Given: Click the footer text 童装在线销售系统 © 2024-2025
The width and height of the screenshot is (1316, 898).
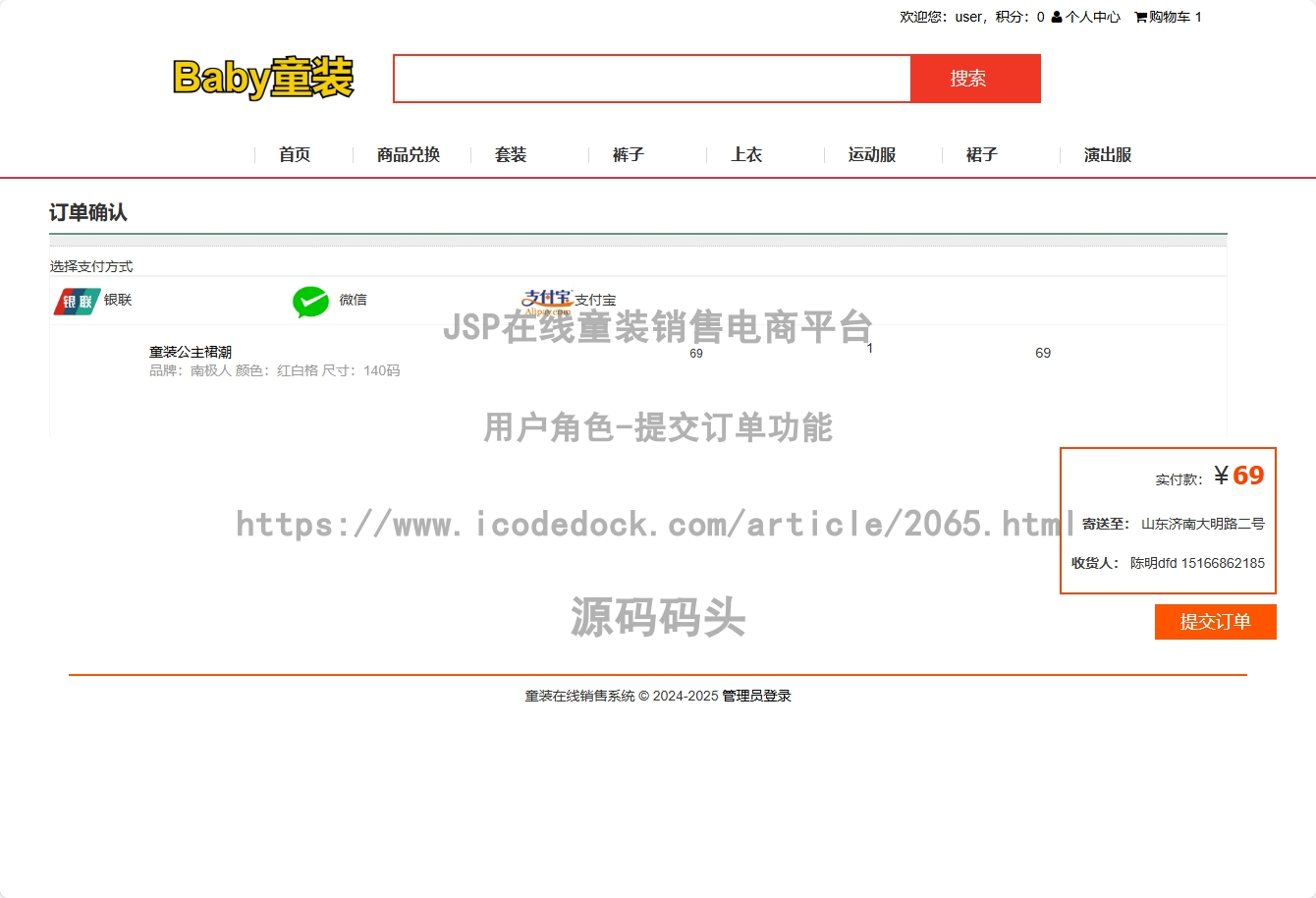Looking at the screenshot, I should click(622, 696).
